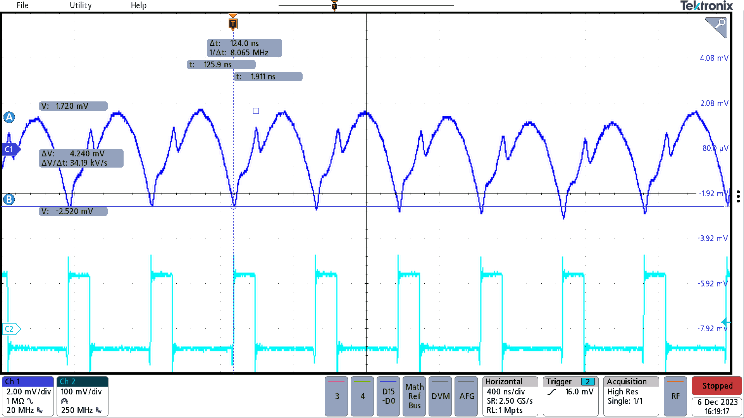The image size is (744, 418).
Task: Click the AFG button
Action: point(464,396)
